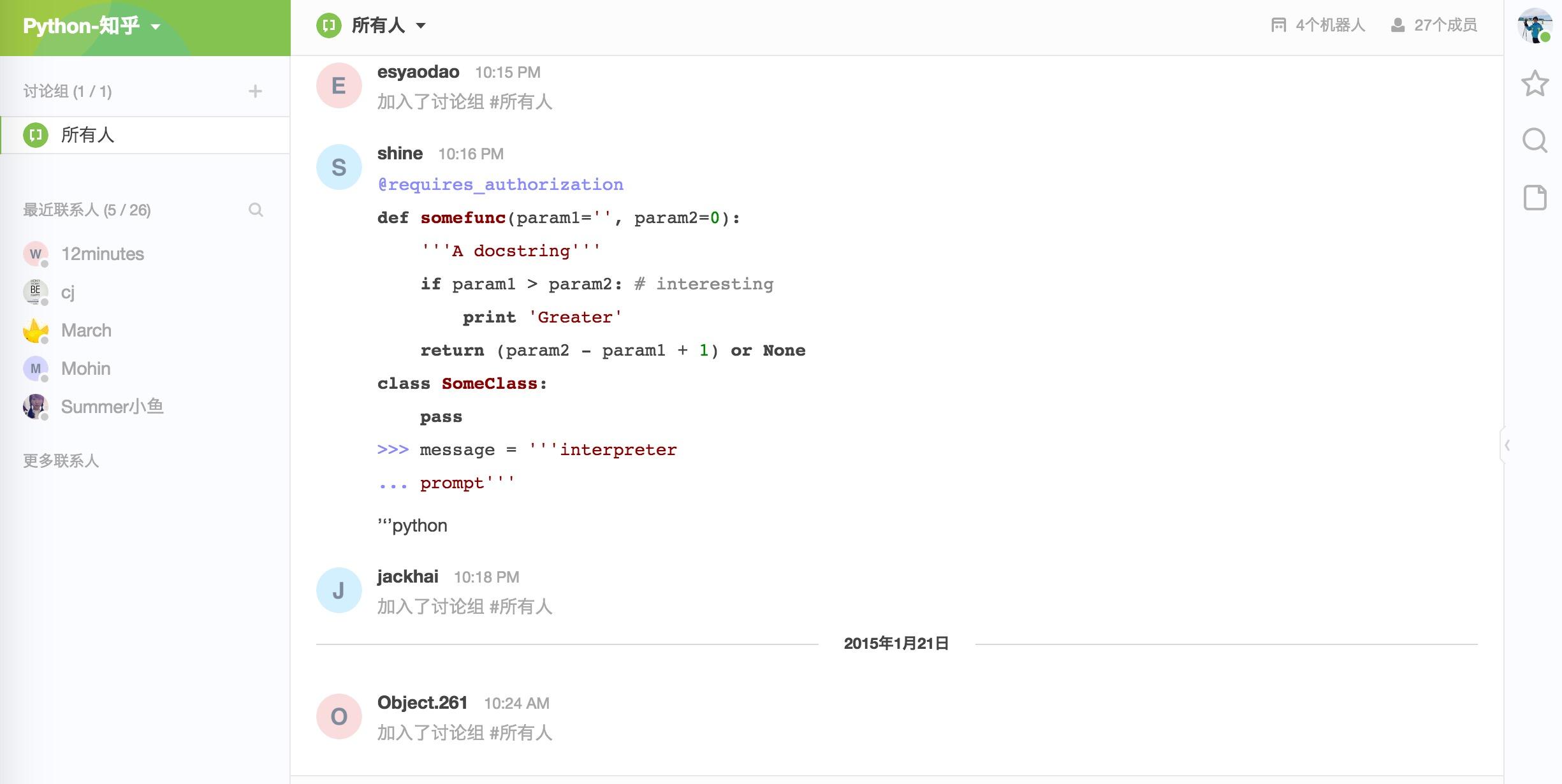Add a new discussion group with plus icon
The height and width of the screenshot is (784, 1562).
pos(256,91)
